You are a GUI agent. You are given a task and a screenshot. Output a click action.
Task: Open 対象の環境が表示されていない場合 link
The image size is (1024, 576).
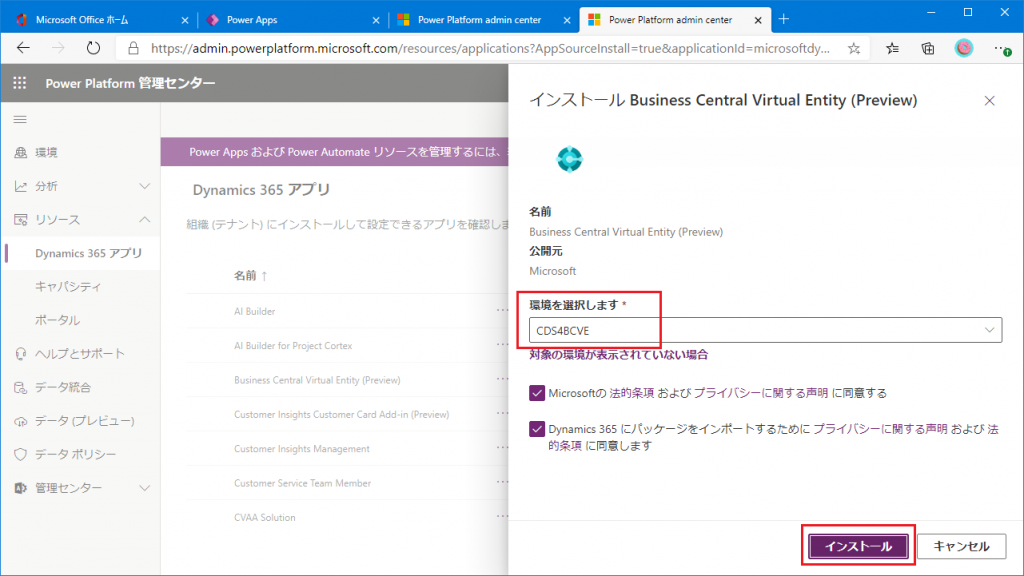618,355
